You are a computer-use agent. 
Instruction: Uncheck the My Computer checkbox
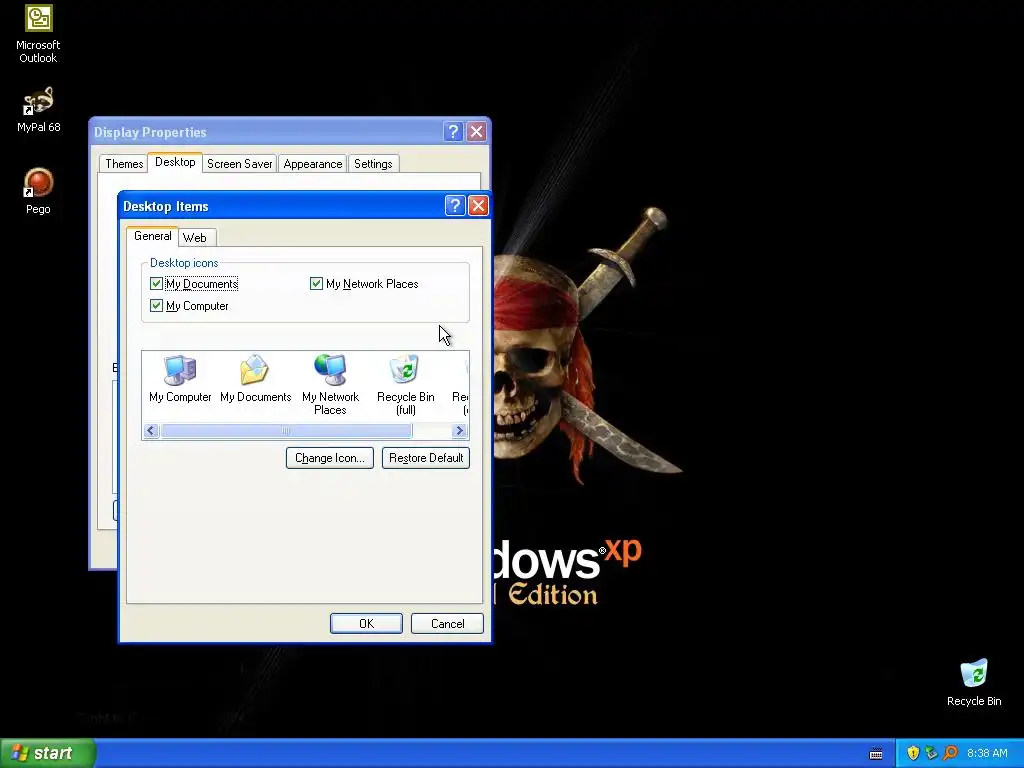156,306
